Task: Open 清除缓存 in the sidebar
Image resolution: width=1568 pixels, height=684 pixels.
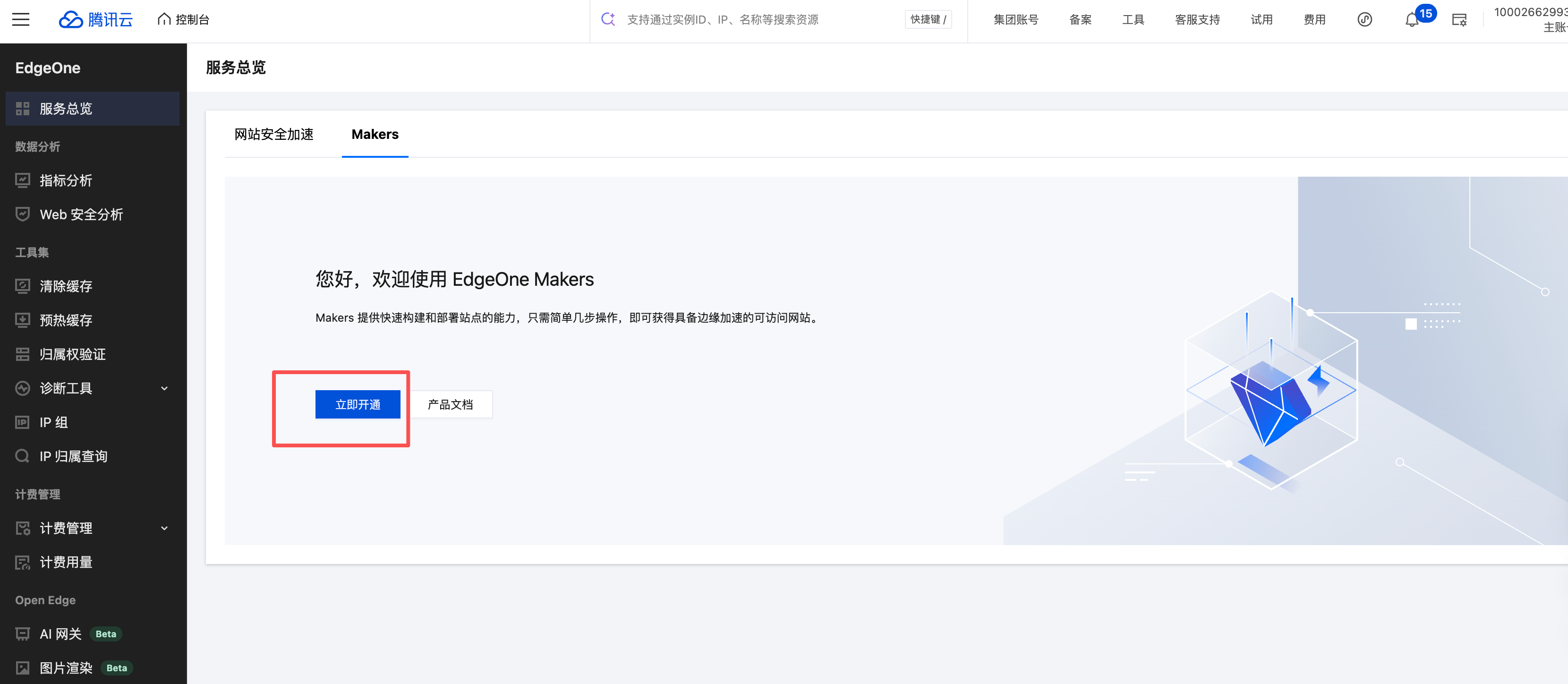Action: point(93,286)
